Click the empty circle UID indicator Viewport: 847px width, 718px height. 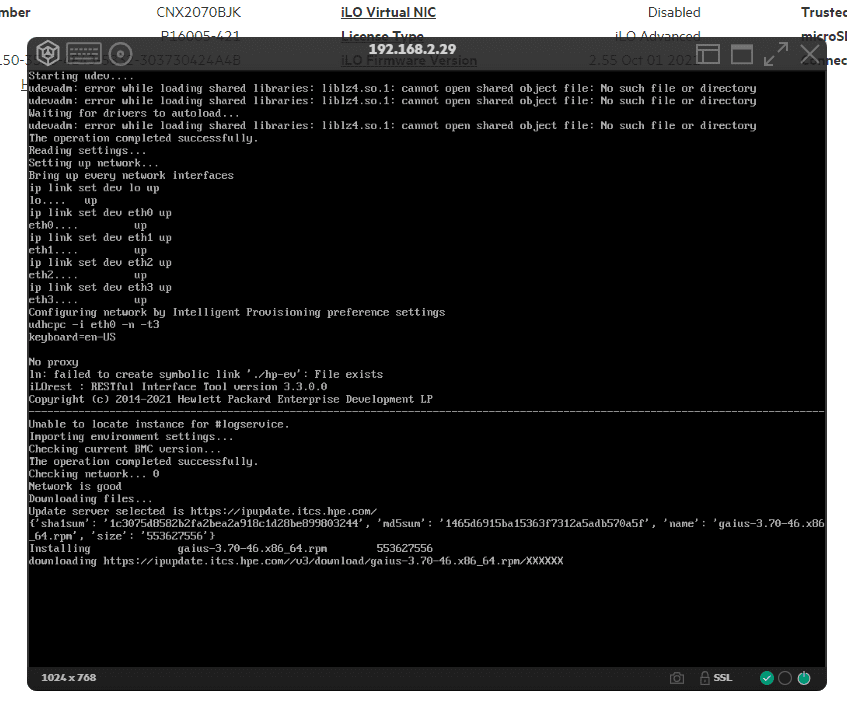tap(785, 678)
